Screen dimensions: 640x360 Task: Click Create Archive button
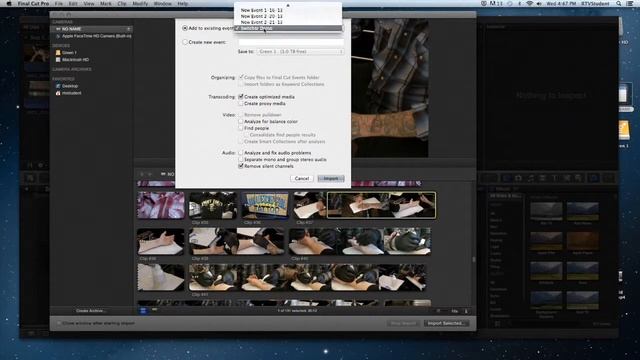coord(91,311)
